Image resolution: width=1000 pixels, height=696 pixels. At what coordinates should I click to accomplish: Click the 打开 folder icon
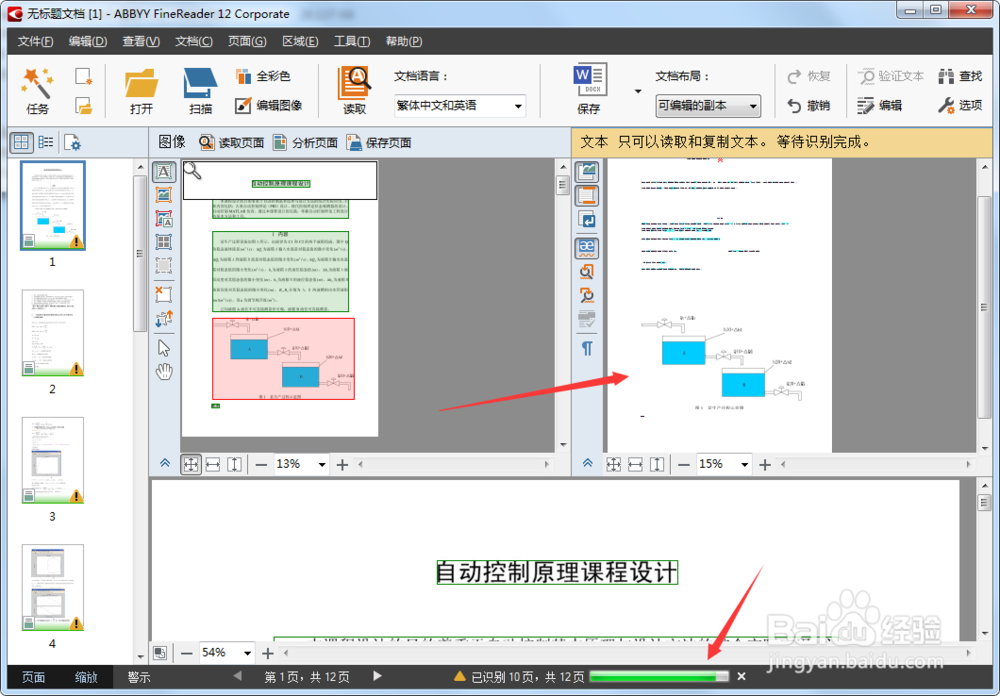pyautogui.click(x=141, y=91)
